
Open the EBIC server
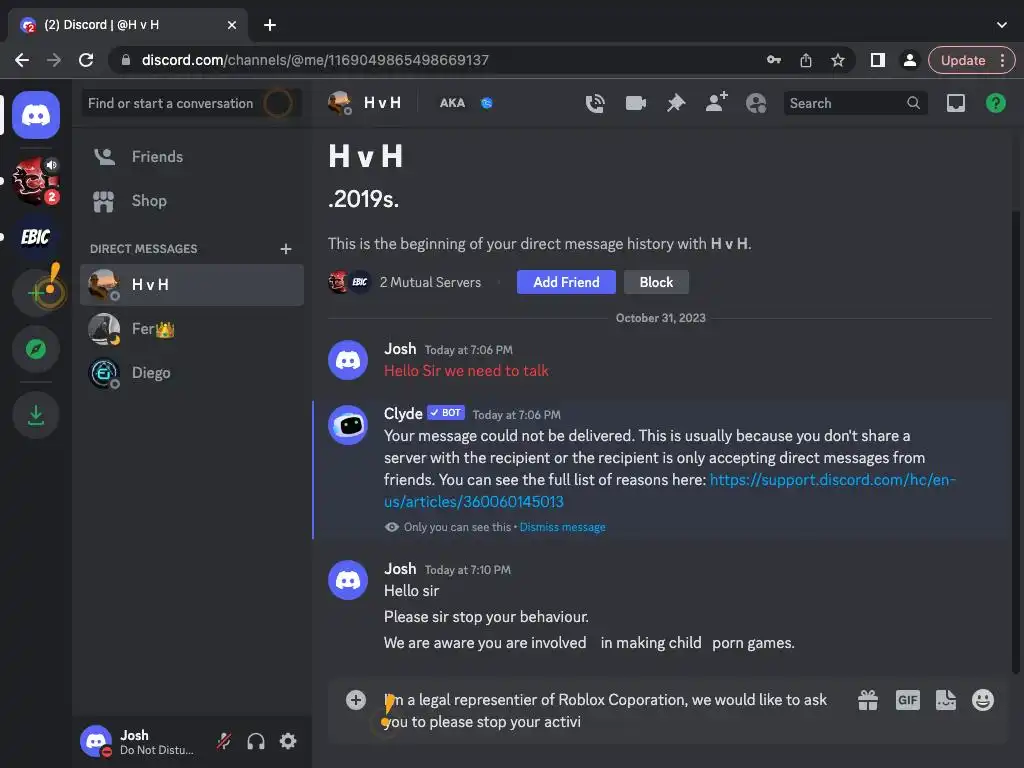coord(36,236)
